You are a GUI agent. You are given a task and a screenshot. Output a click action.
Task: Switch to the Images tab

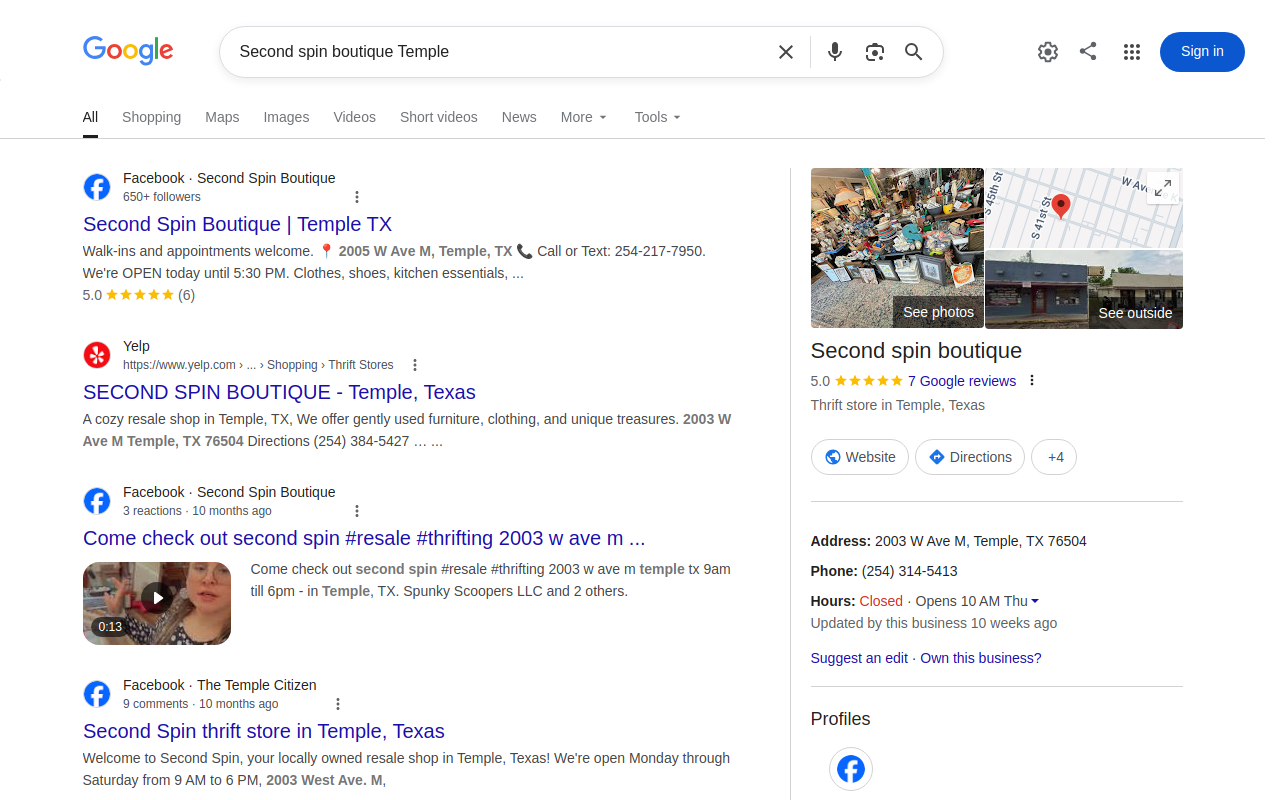pyautogui.click(x=286, y=117)
